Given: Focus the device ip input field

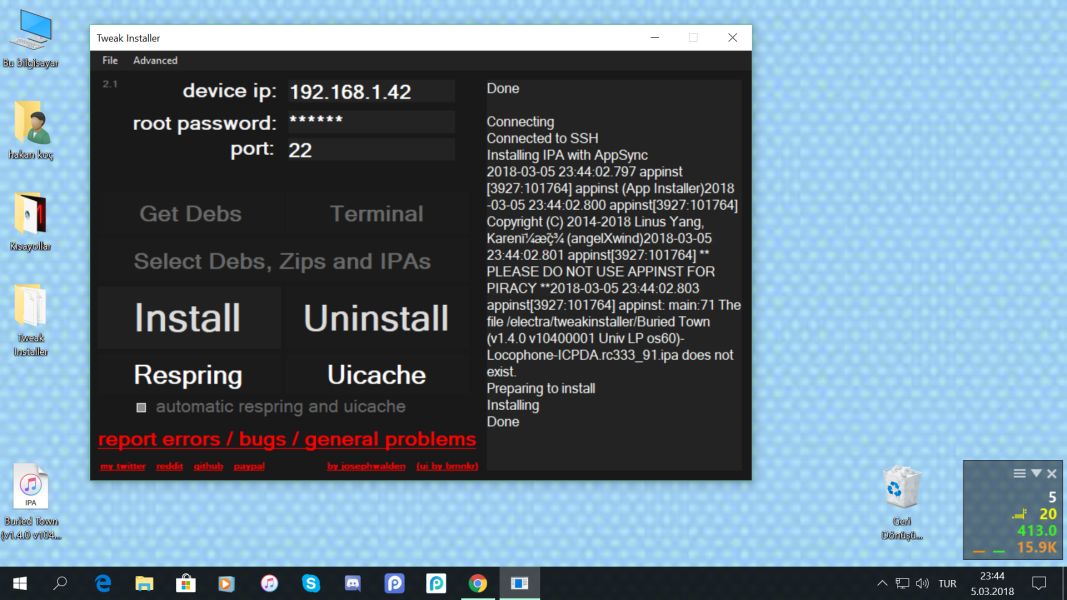Looking at the screenshot, I should tap(371, 92).
